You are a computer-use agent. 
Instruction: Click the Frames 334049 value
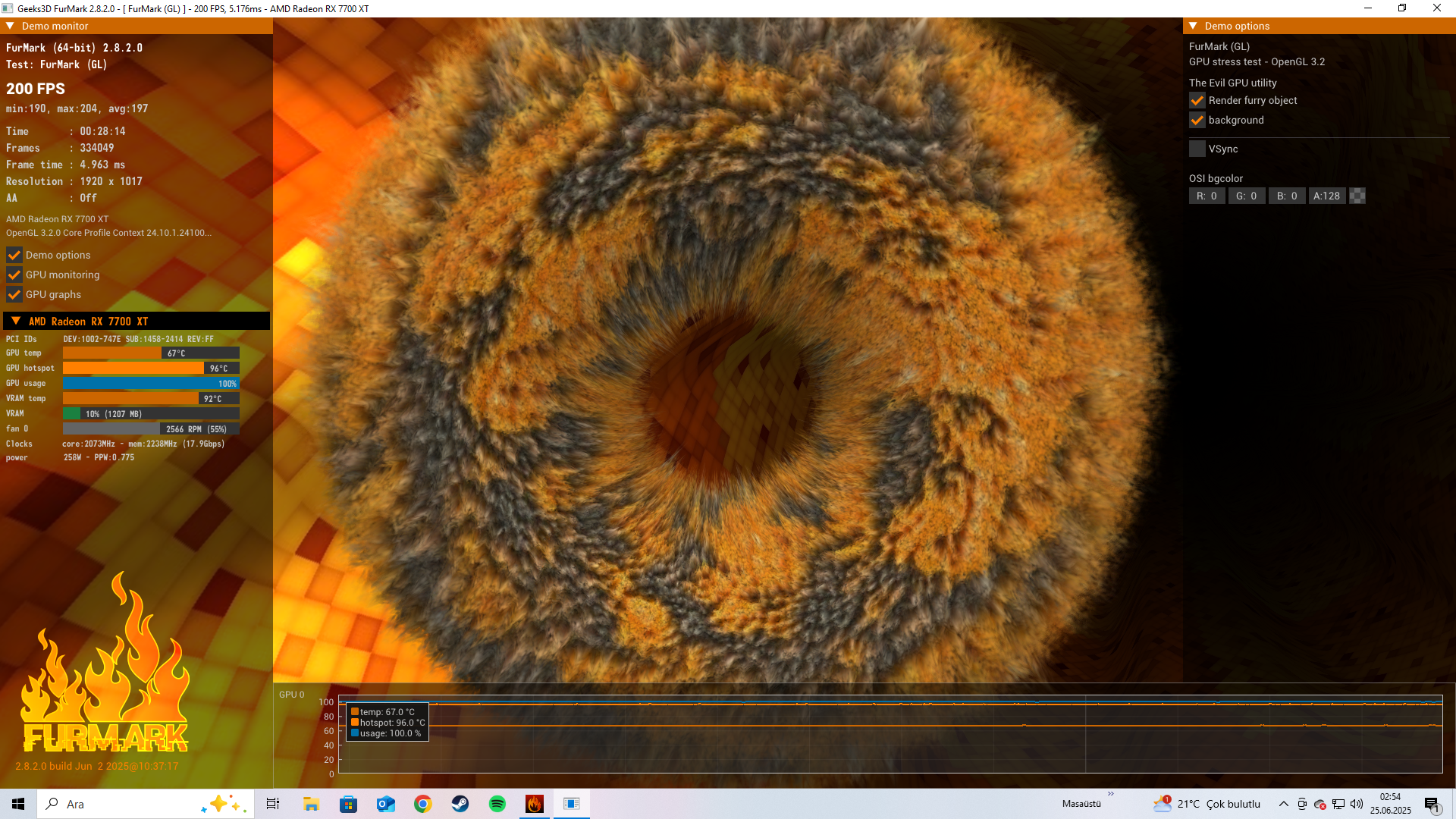click(x=97, y=148)
